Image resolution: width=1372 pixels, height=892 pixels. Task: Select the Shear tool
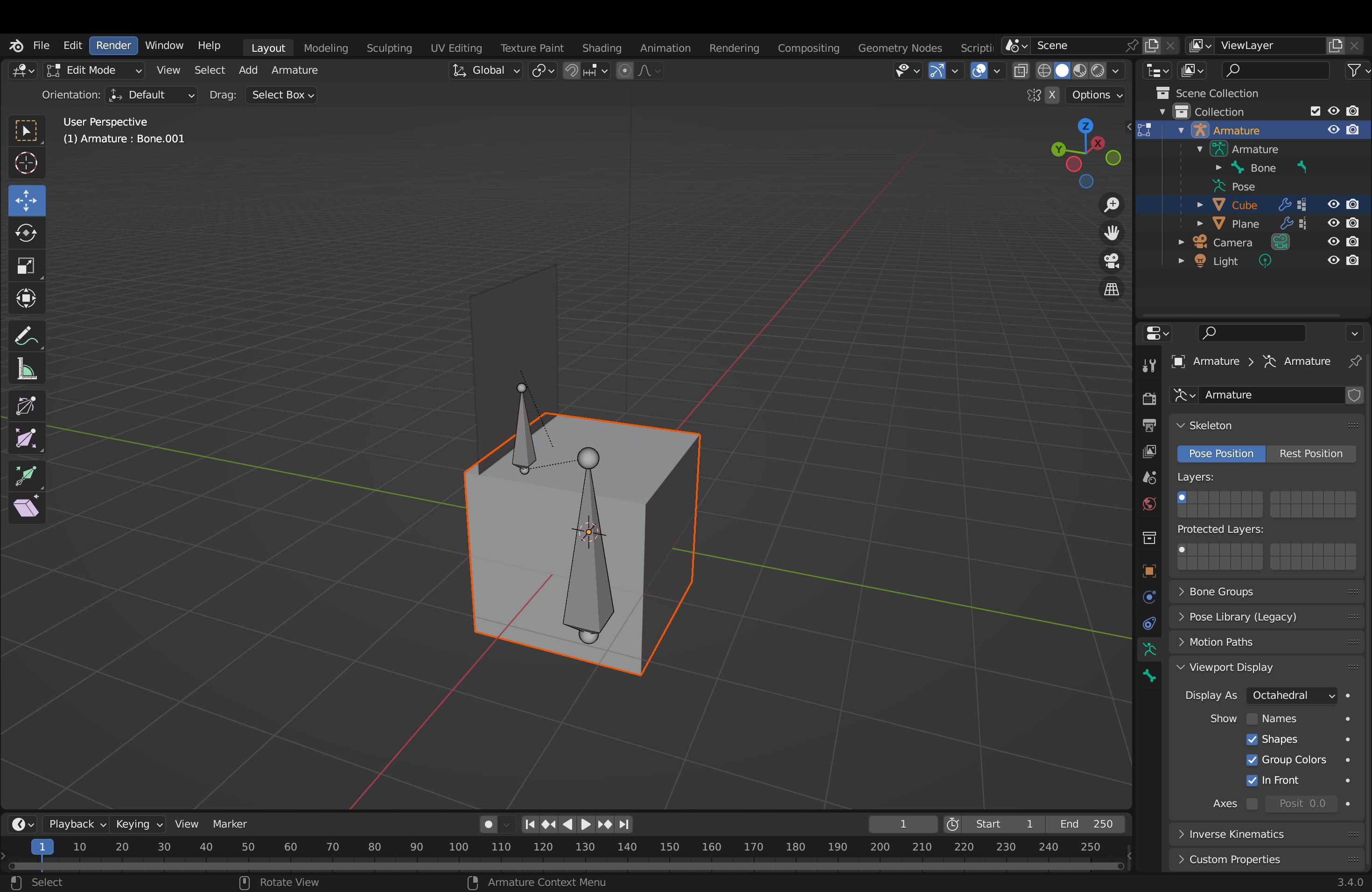click(x=27, y=508)
